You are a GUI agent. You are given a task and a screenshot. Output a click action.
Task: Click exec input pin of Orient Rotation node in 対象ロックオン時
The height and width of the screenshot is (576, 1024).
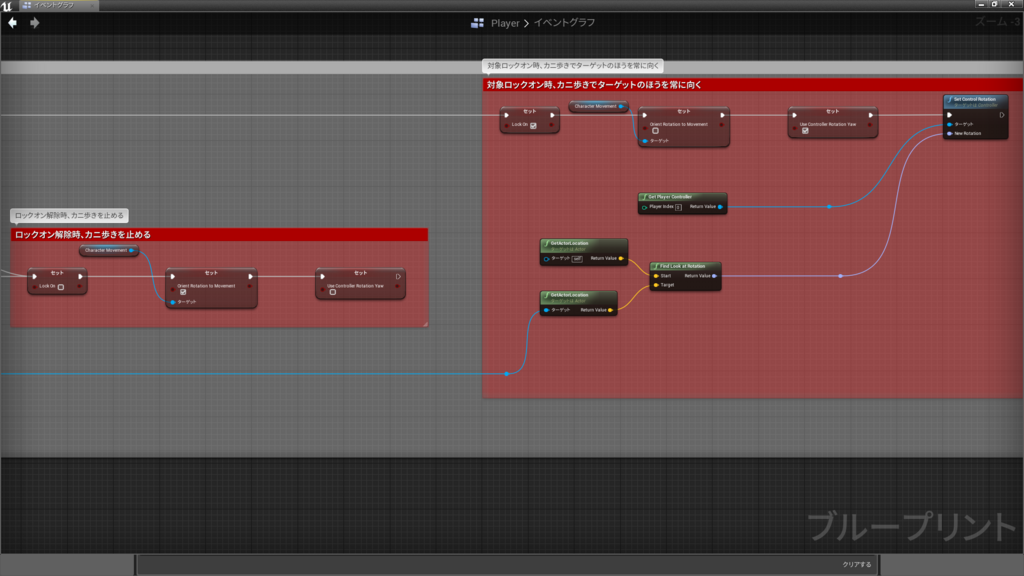(x=645, y=115)
